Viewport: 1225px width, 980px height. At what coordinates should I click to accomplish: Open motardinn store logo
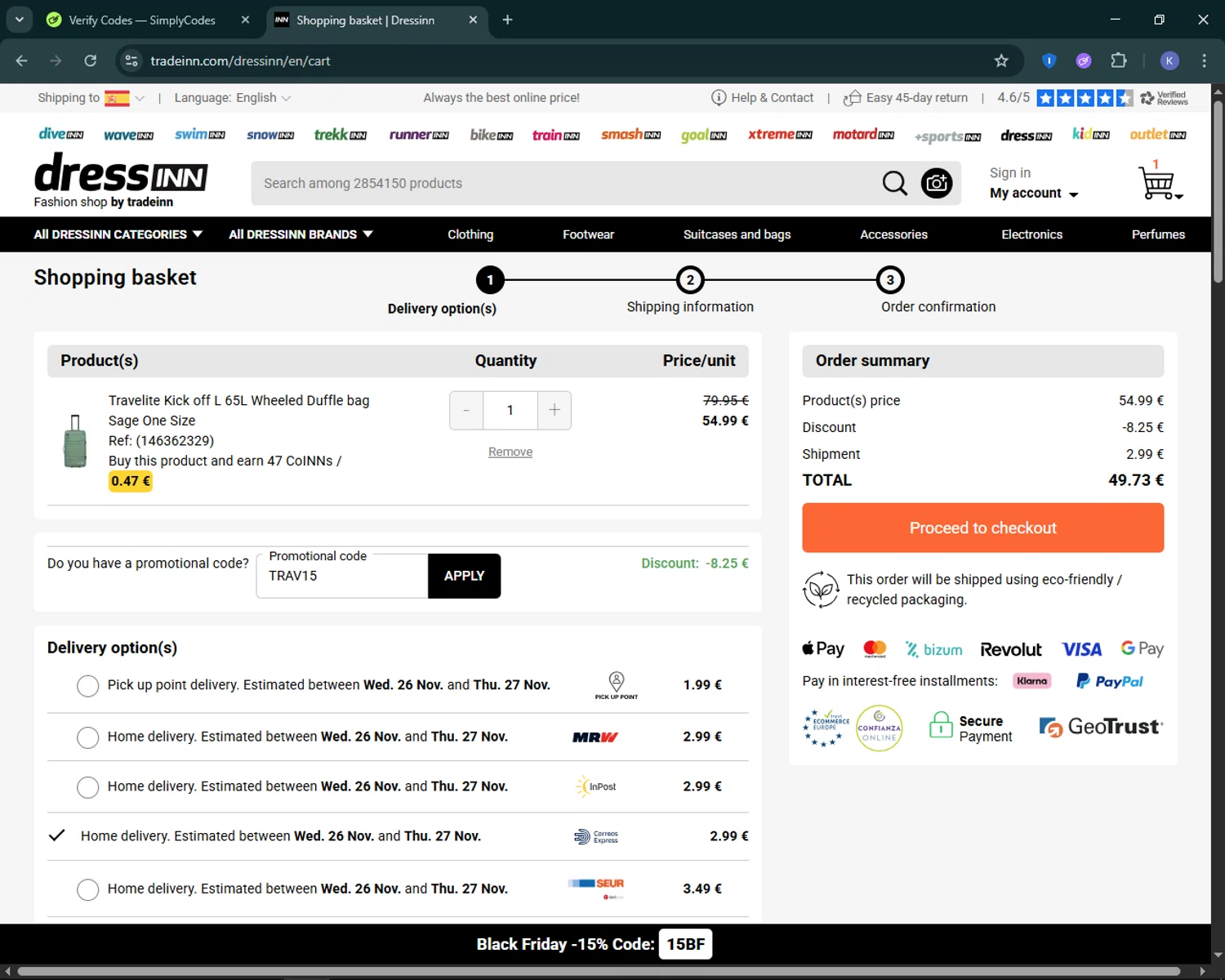(863, 135)
